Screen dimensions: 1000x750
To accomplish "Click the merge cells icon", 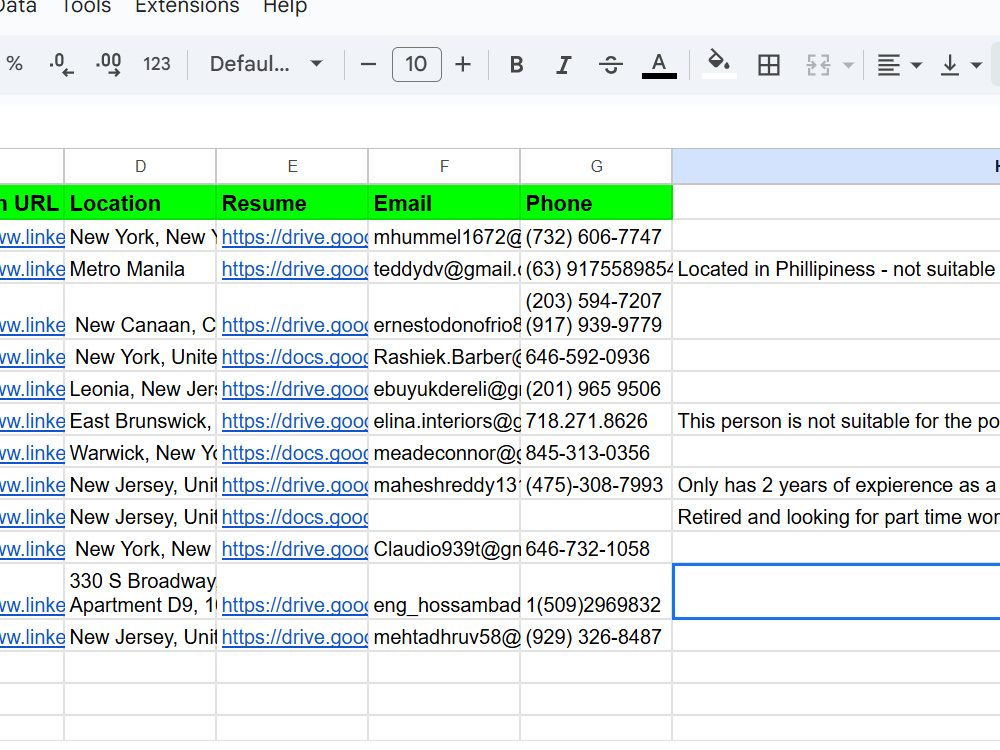I will coord(818,64).
